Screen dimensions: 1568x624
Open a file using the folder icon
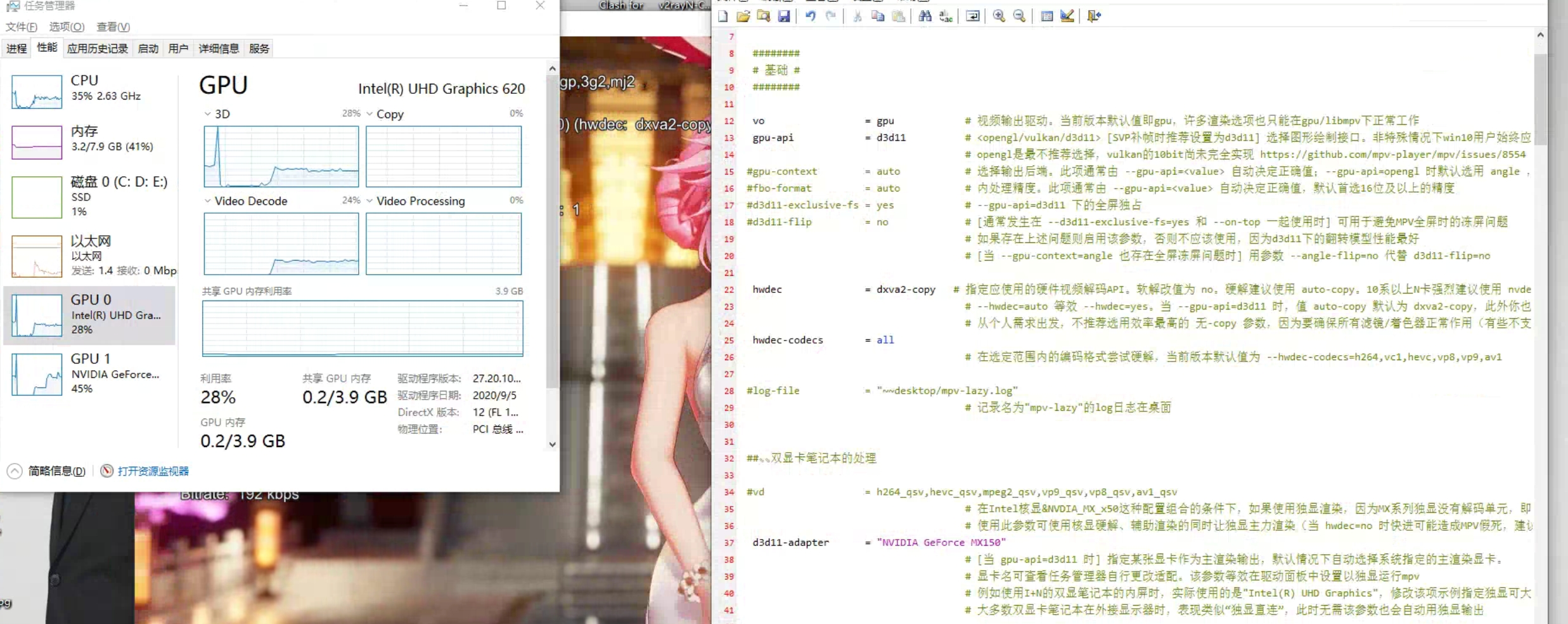(x=743, y=16)
